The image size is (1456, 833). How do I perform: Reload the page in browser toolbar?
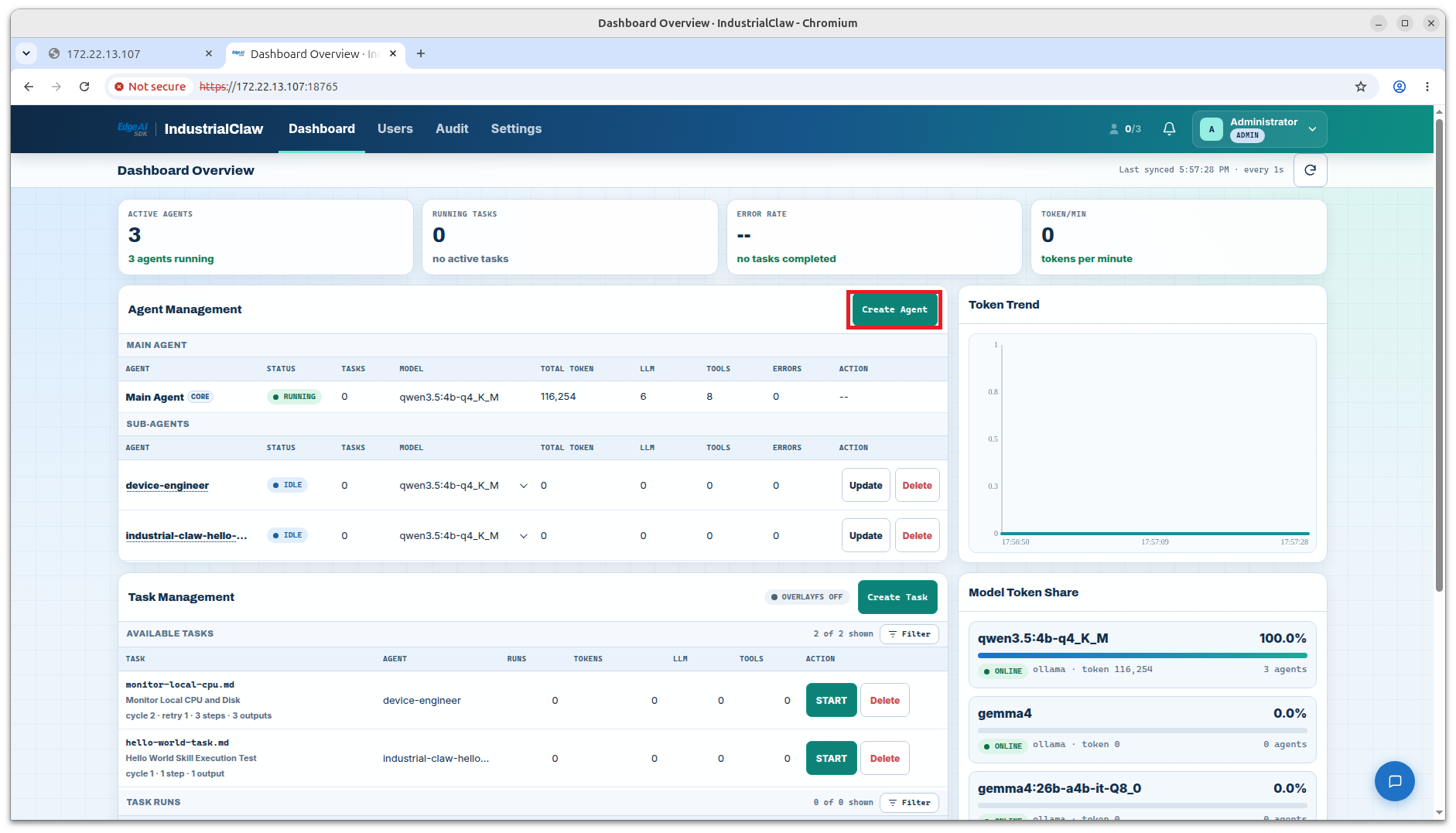coord(84,87)
